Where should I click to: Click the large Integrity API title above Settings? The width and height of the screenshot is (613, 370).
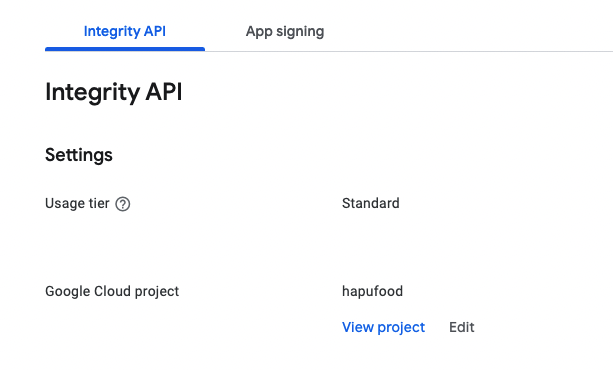pos(113,92)
